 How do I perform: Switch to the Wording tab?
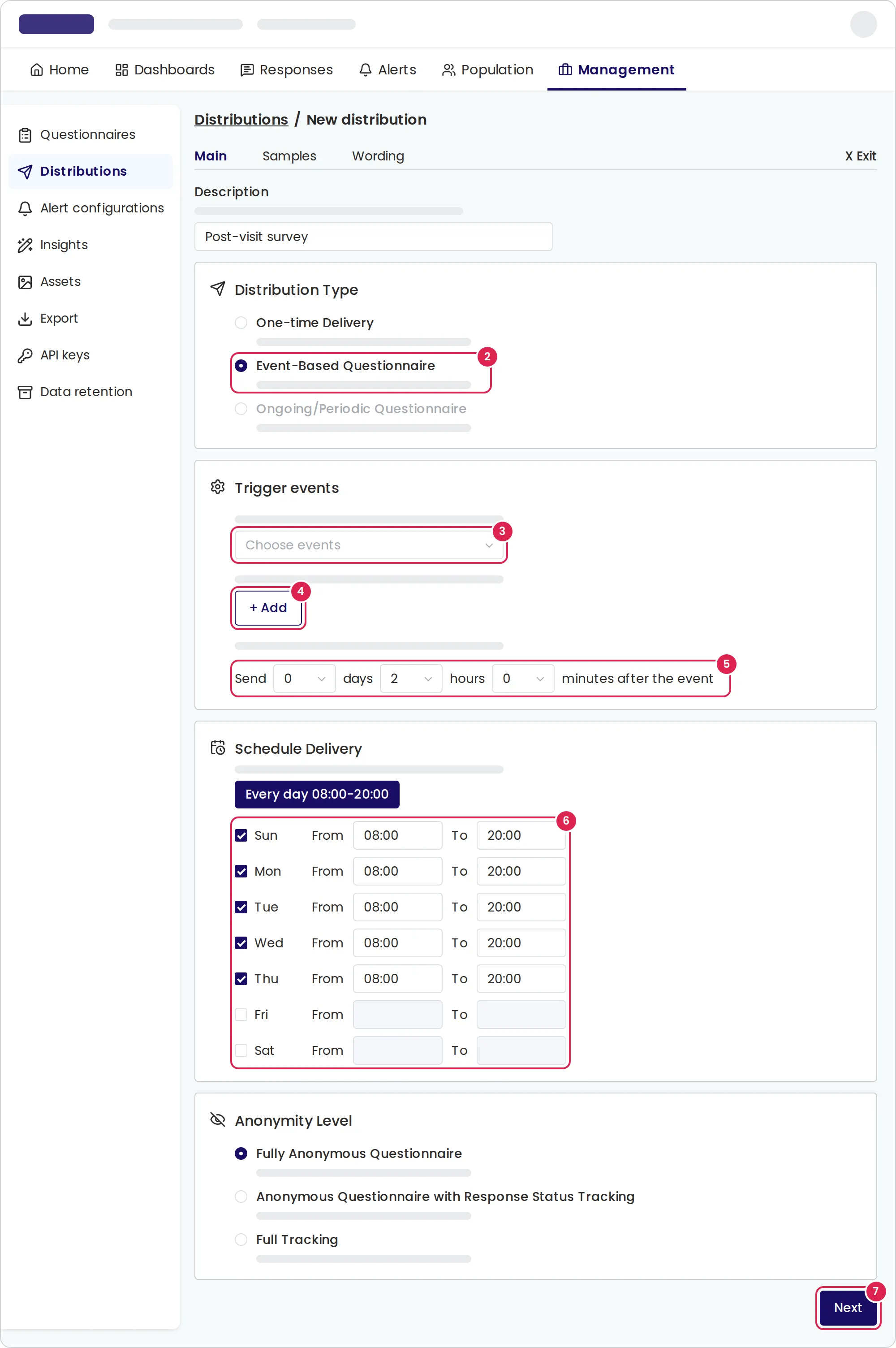point(378,156)
